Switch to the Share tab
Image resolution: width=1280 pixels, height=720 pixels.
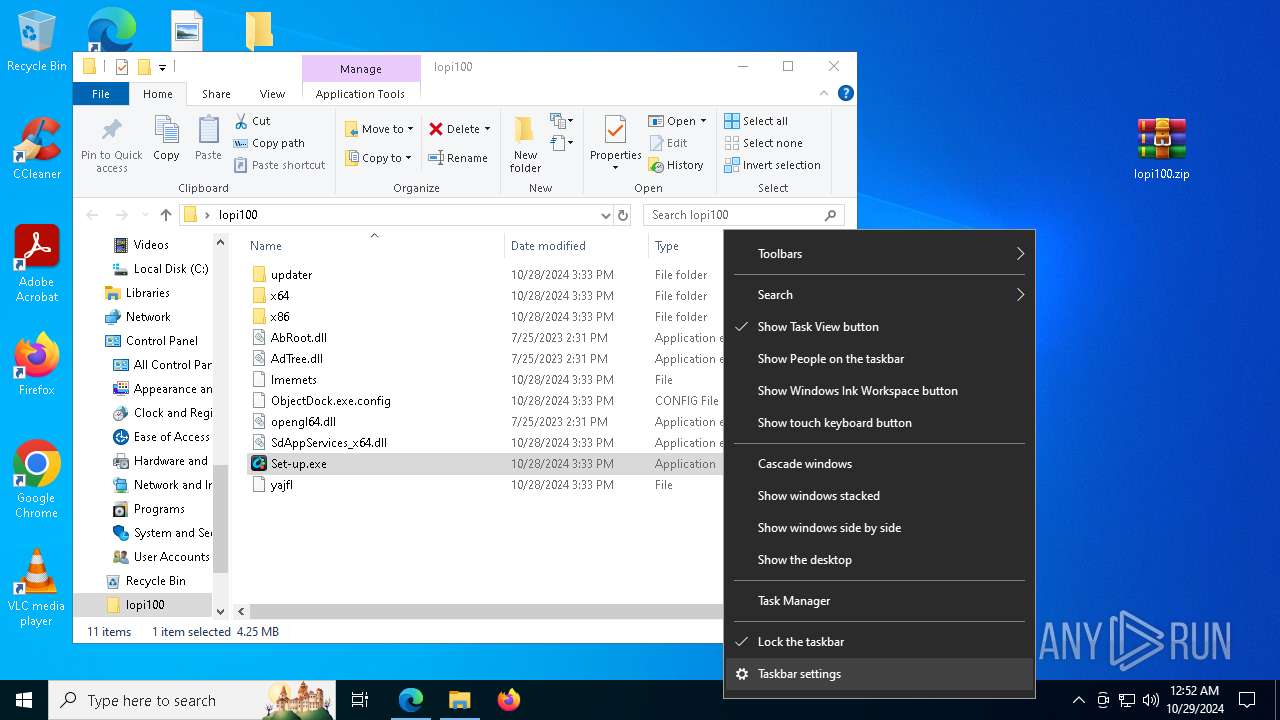pos(216,94)
